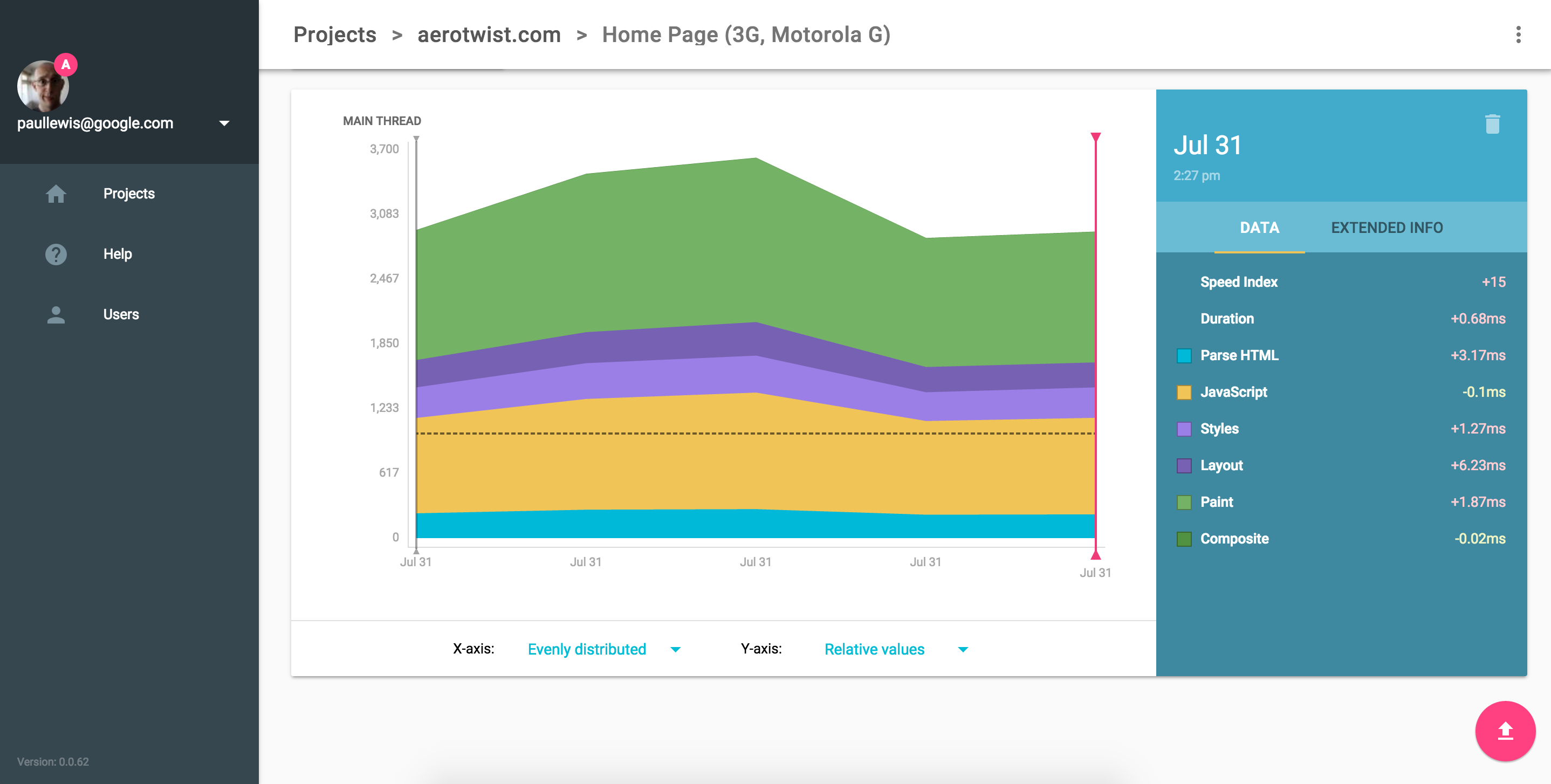Click the home icon beside Projects

point(56,193)
